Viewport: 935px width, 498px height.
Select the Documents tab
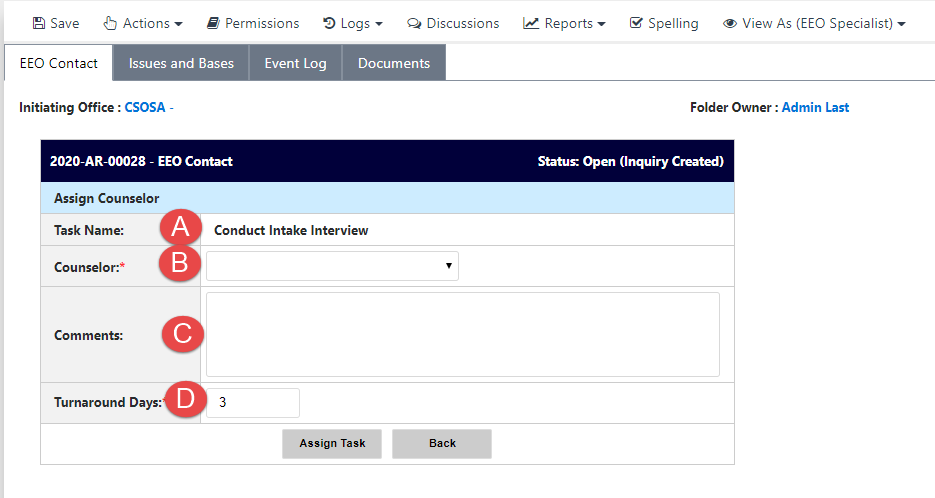pyautogui.click(x=394, y=63)
